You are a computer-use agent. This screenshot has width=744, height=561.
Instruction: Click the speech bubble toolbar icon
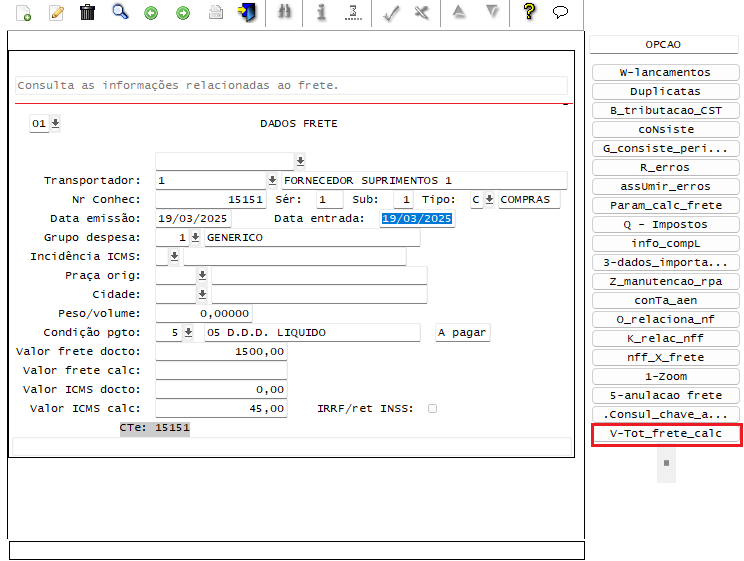pyautogui.click(x=560, y=12)
